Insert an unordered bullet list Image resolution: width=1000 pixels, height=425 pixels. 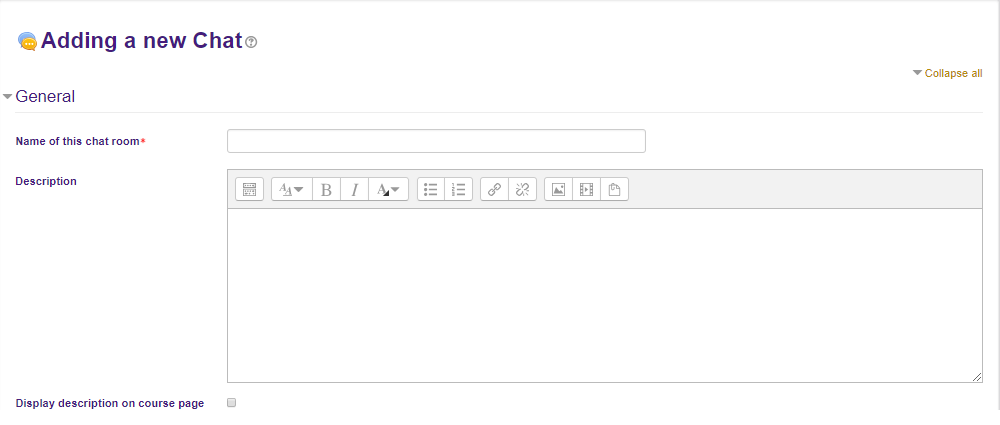point(431,189)
